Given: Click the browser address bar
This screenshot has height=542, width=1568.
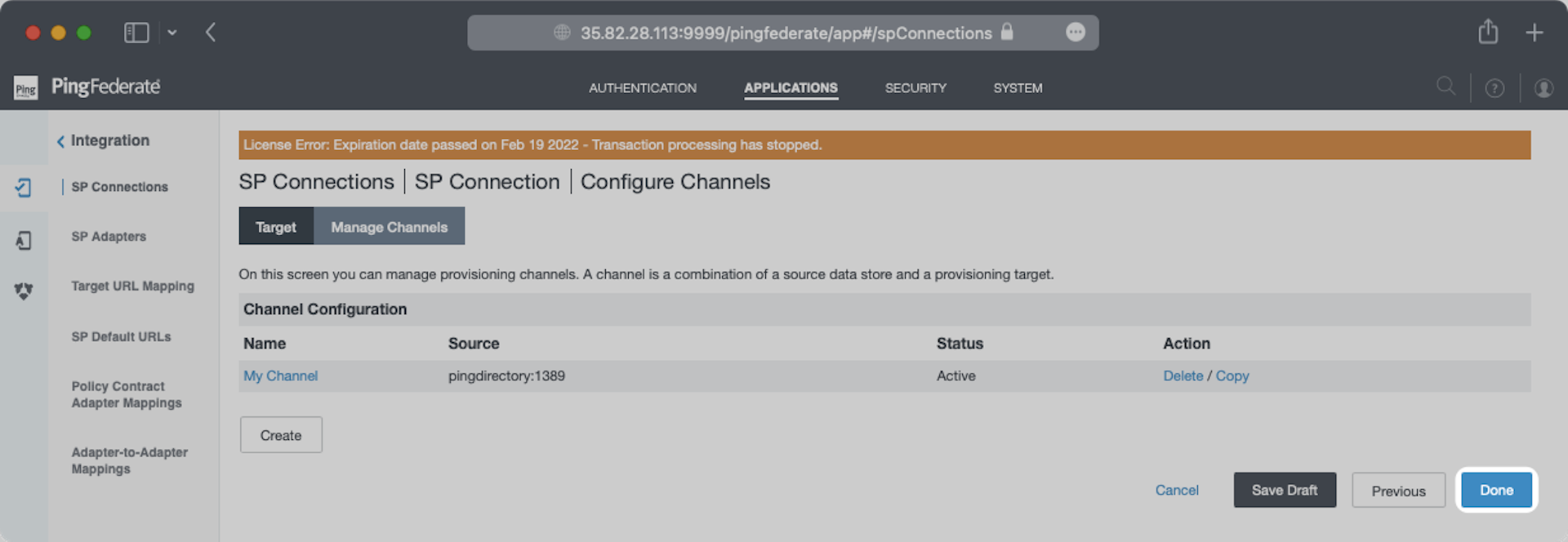Looking at the screenshot, I should pos(784,33).
